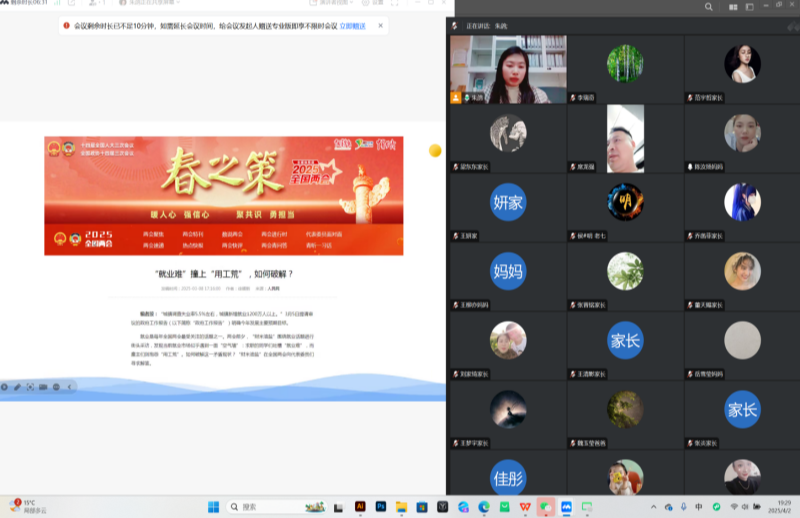Image resolution: width=800 pixels, height=518 pixels.
Task: Click the article headline about 就业难 and 用工荒
Action: (224, 274)
